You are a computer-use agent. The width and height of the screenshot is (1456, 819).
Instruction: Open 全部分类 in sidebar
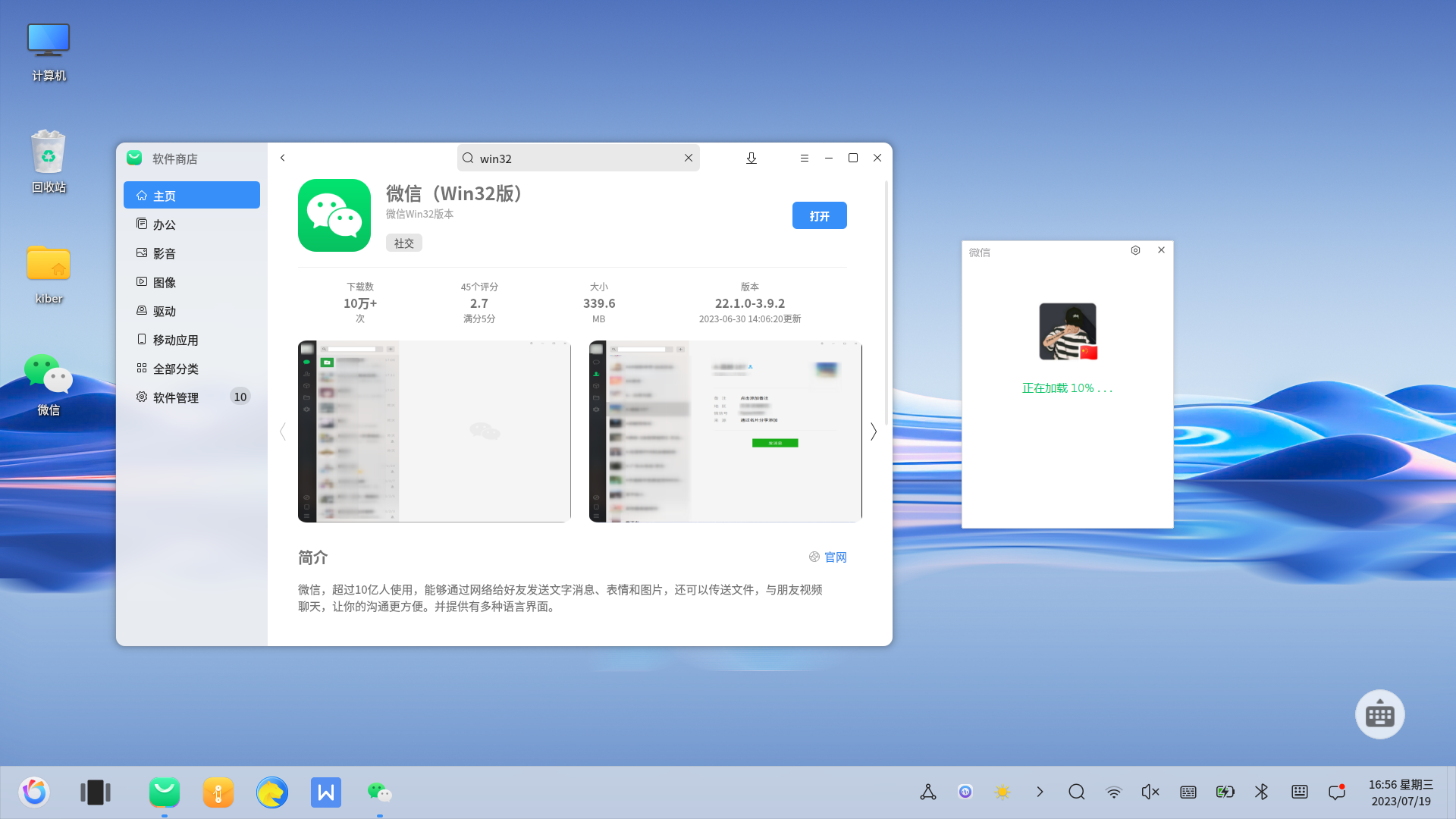(192, 368)
